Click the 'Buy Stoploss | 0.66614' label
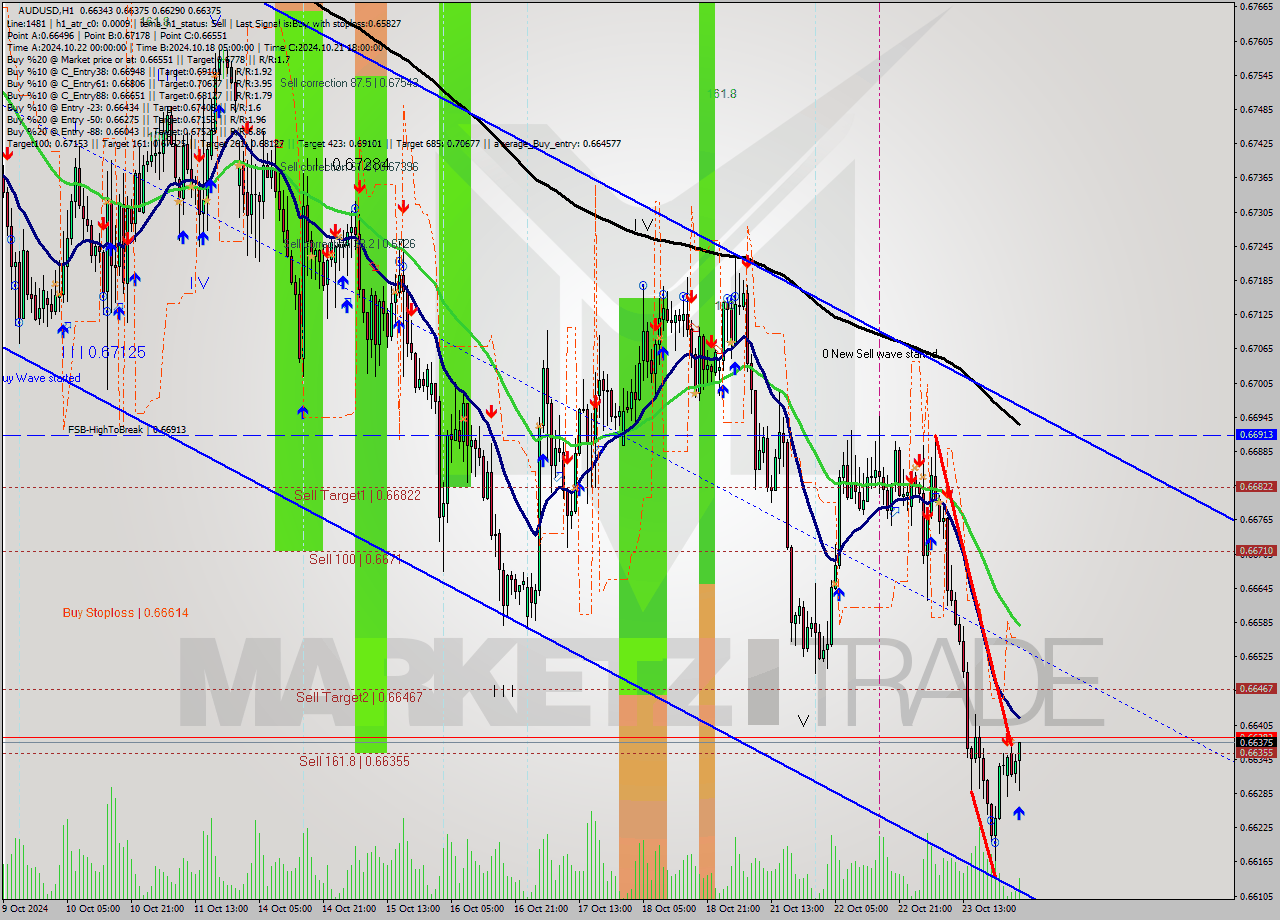Viewport: 1280px width, 920px height. pyautogui.click(x=125, y=612)
